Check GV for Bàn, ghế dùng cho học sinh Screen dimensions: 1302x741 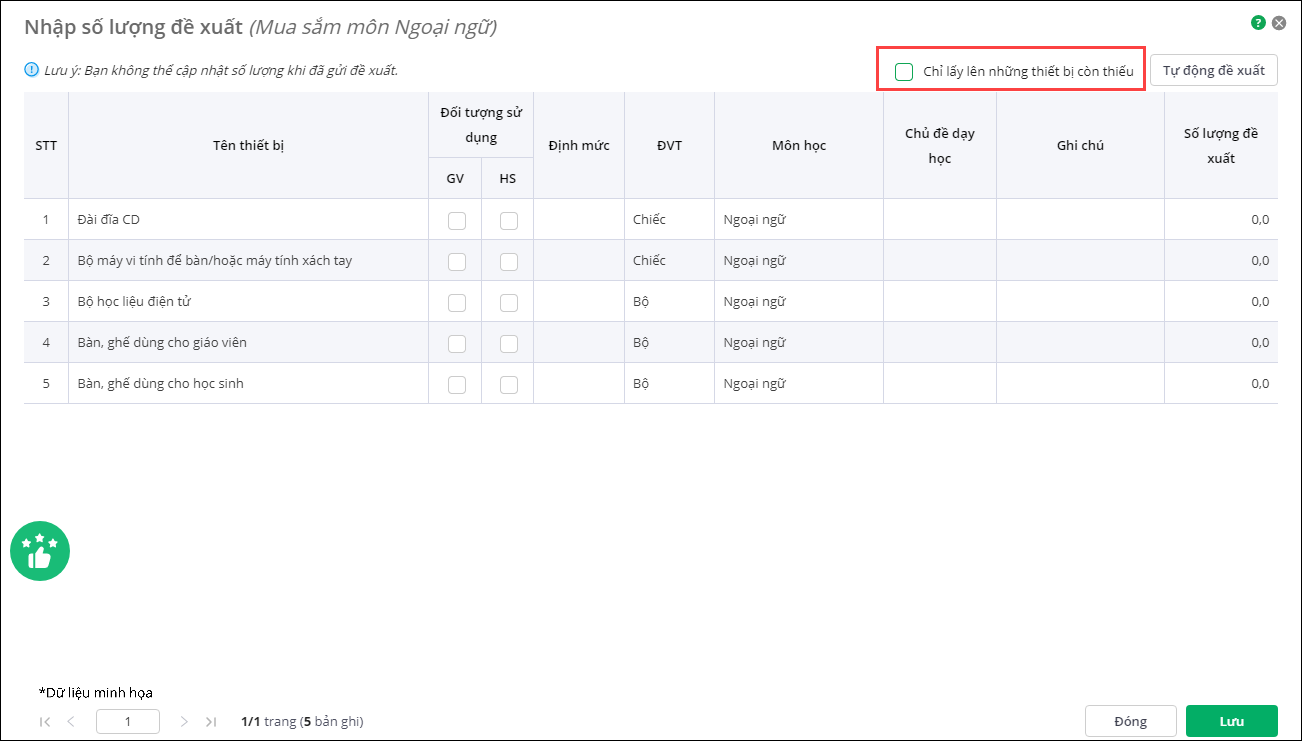tap(457, 384)
